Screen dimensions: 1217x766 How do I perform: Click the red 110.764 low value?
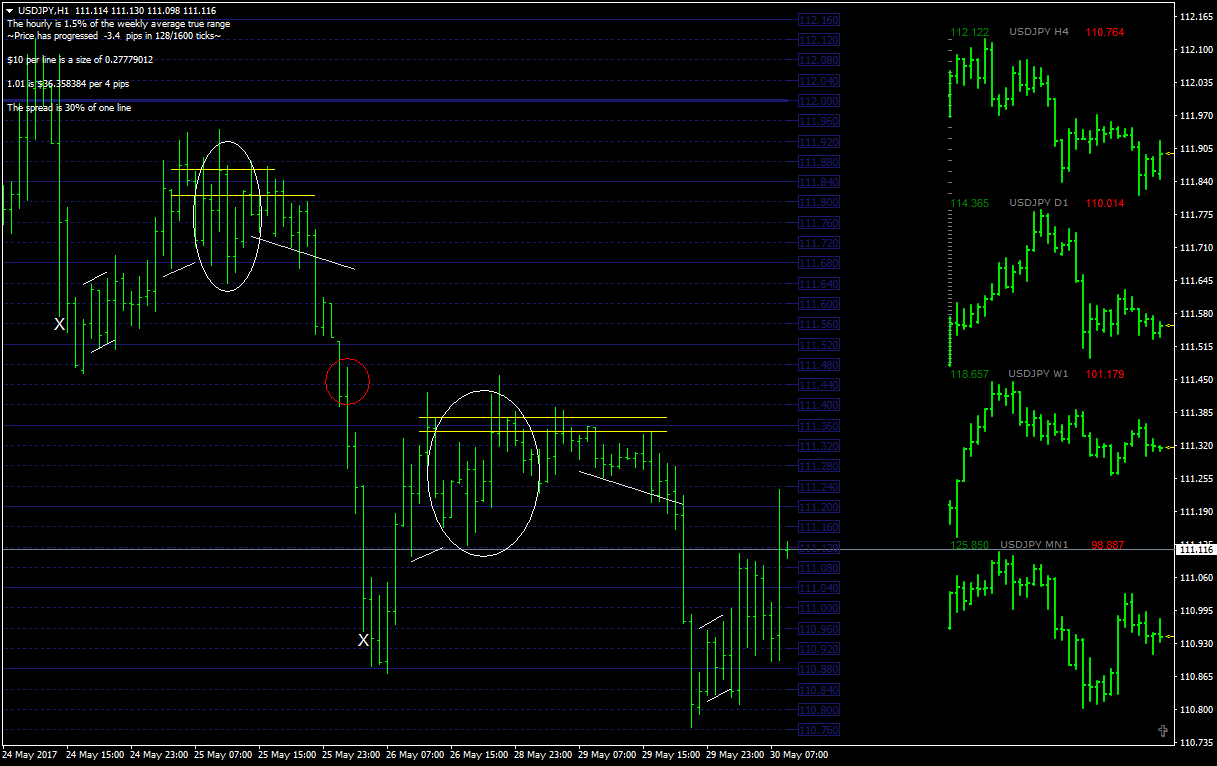1104,32
